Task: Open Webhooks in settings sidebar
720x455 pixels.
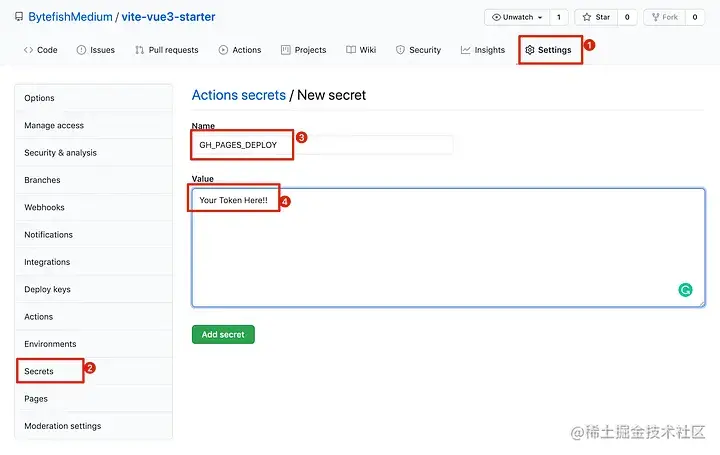Action: tap(94, 207)
